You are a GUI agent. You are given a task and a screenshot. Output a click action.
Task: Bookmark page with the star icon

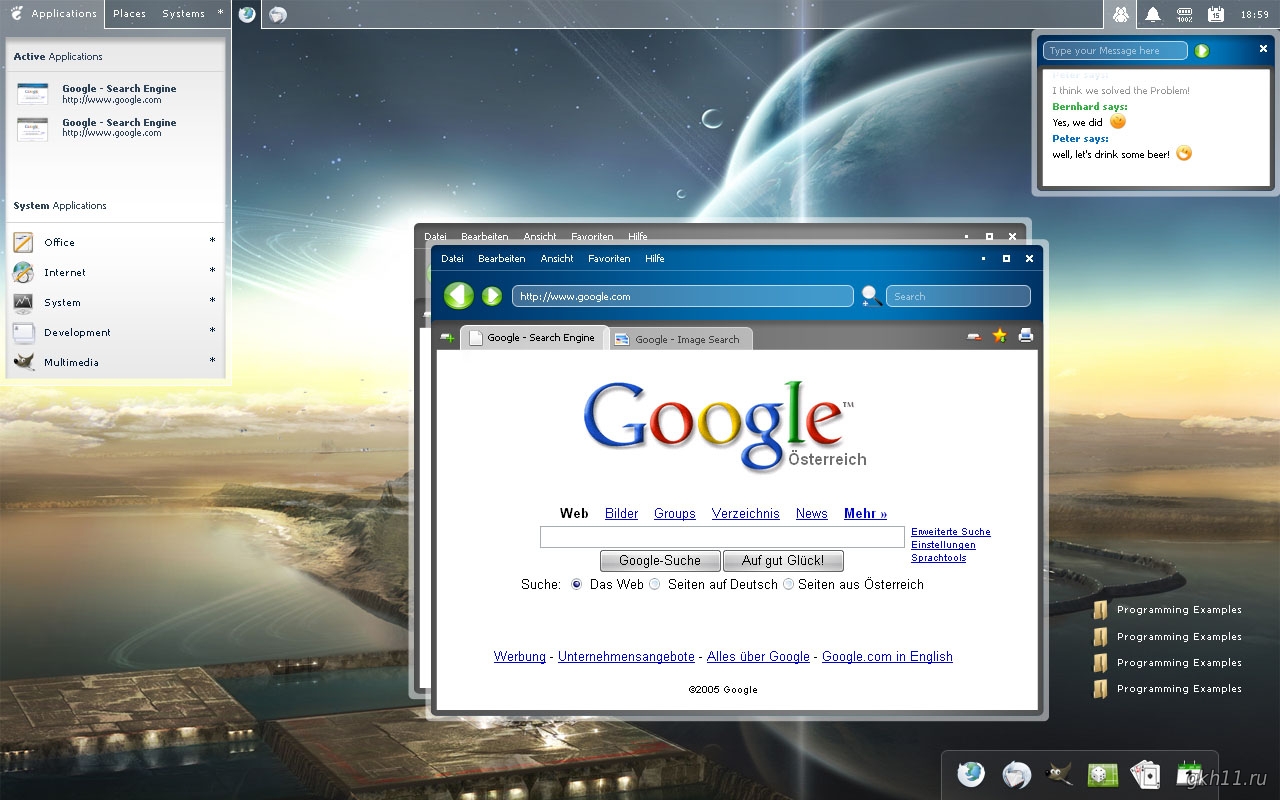click(x=999, y=336)
